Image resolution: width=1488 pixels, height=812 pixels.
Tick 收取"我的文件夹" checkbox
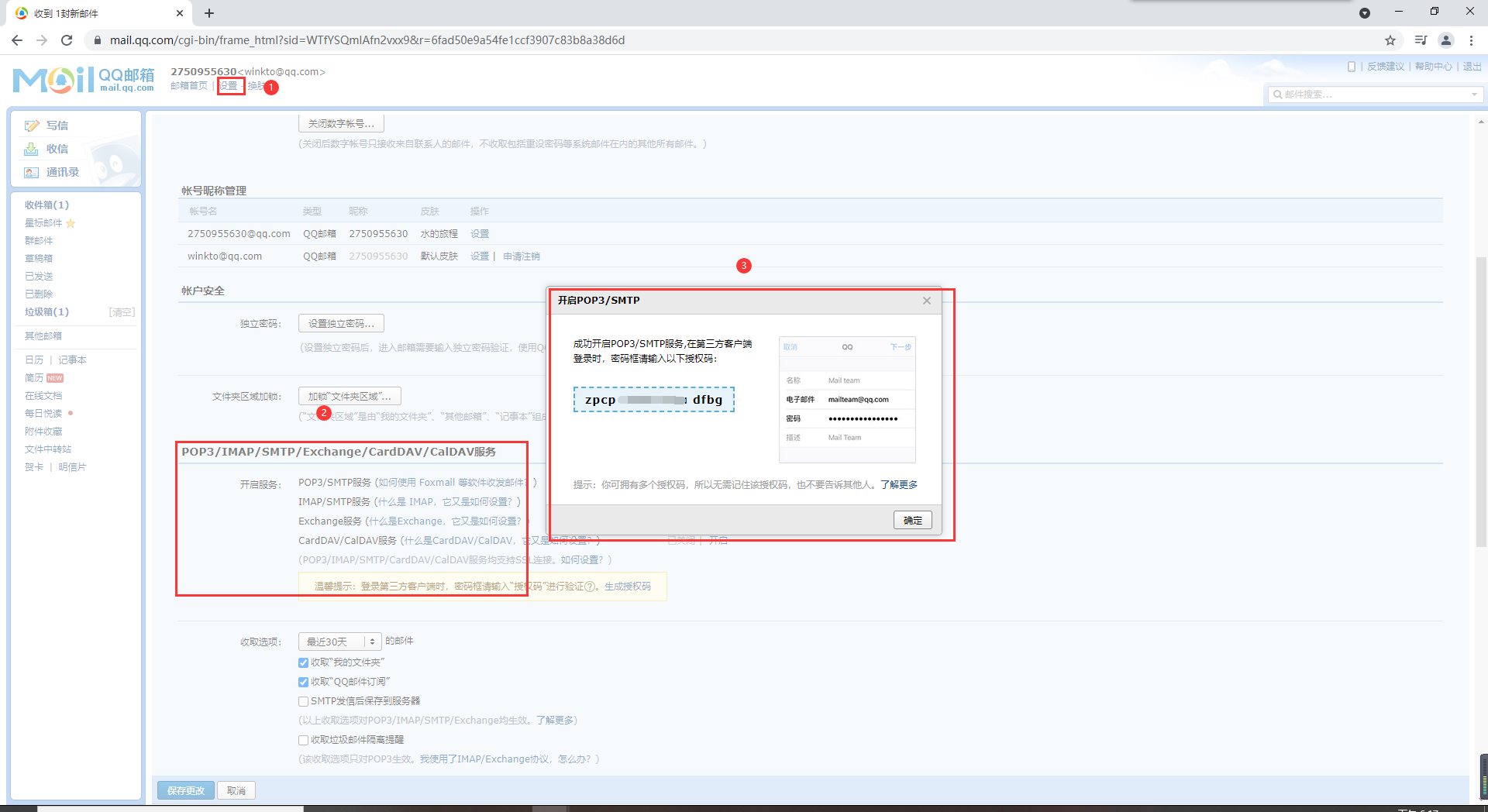point(303,662)
